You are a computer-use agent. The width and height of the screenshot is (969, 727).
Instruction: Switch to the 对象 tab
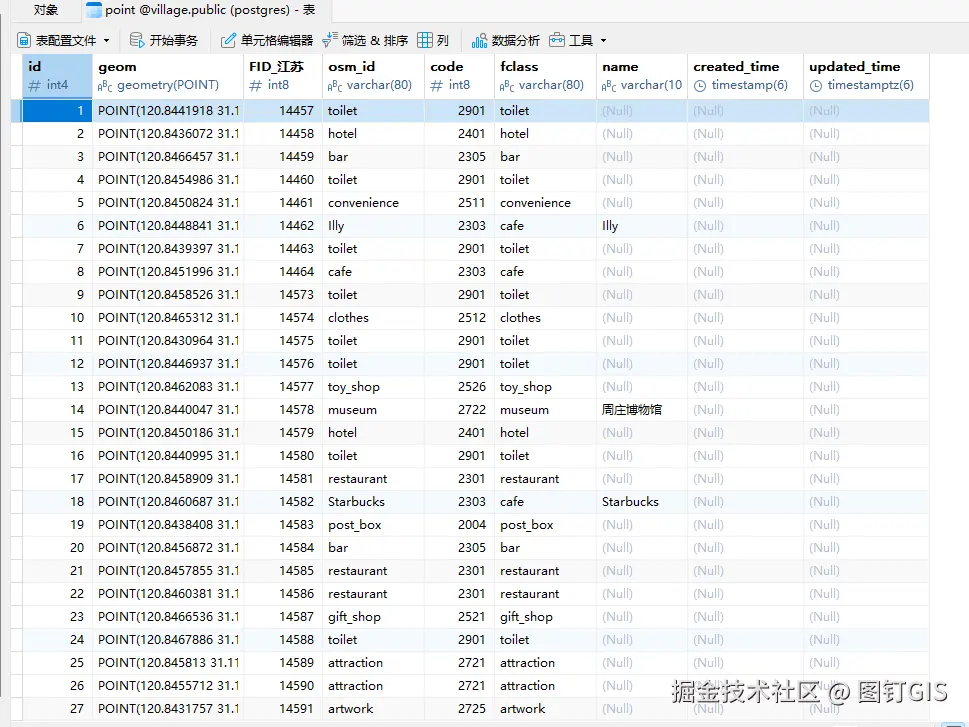(x=46, y=10)
